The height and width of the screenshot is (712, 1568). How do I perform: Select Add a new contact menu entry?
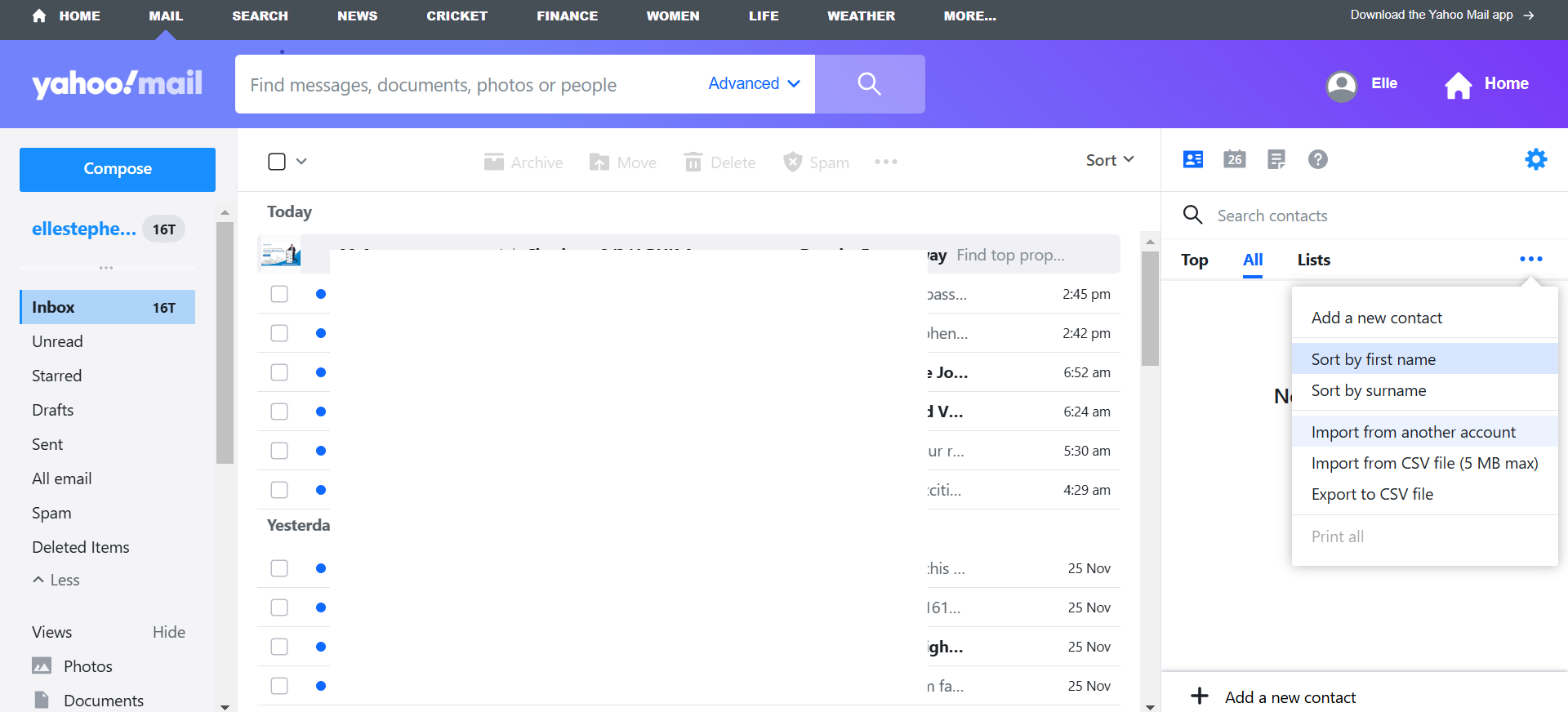pos(1425,318)
